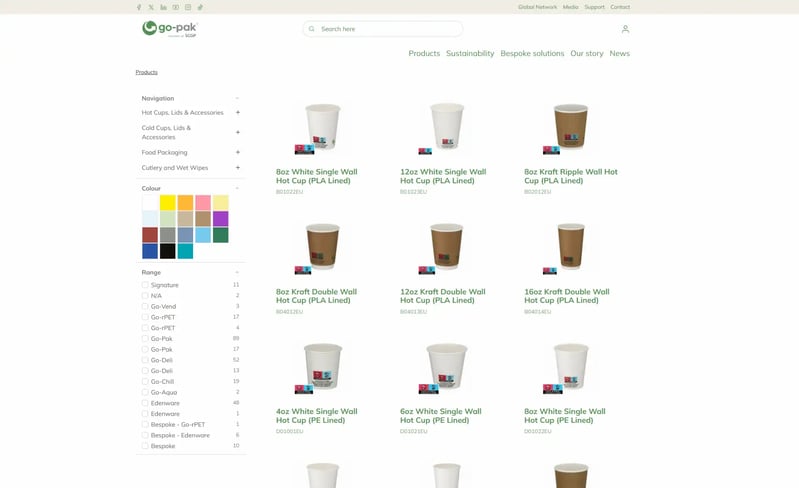This screenshot has width=799, height=488.
Task: Expand the Food Packaging category
Action: [x=238, y=152]
